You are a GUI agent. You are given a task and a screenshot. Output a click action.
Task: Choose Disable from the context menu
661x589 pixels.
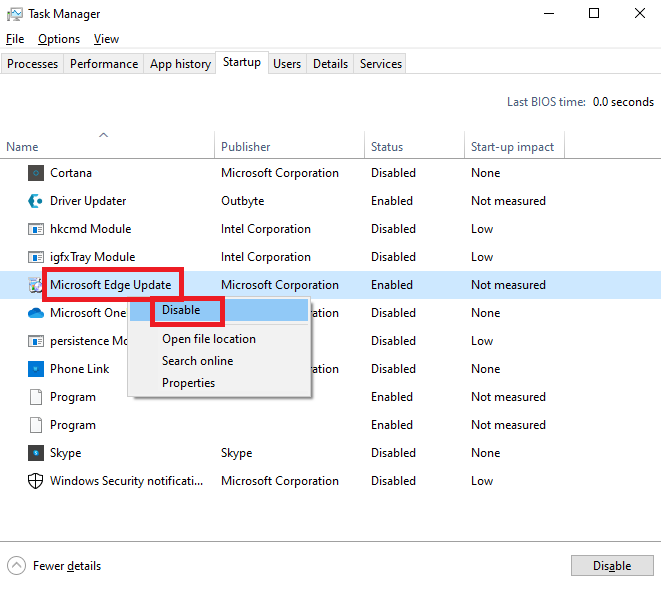(x=181, y=310)
